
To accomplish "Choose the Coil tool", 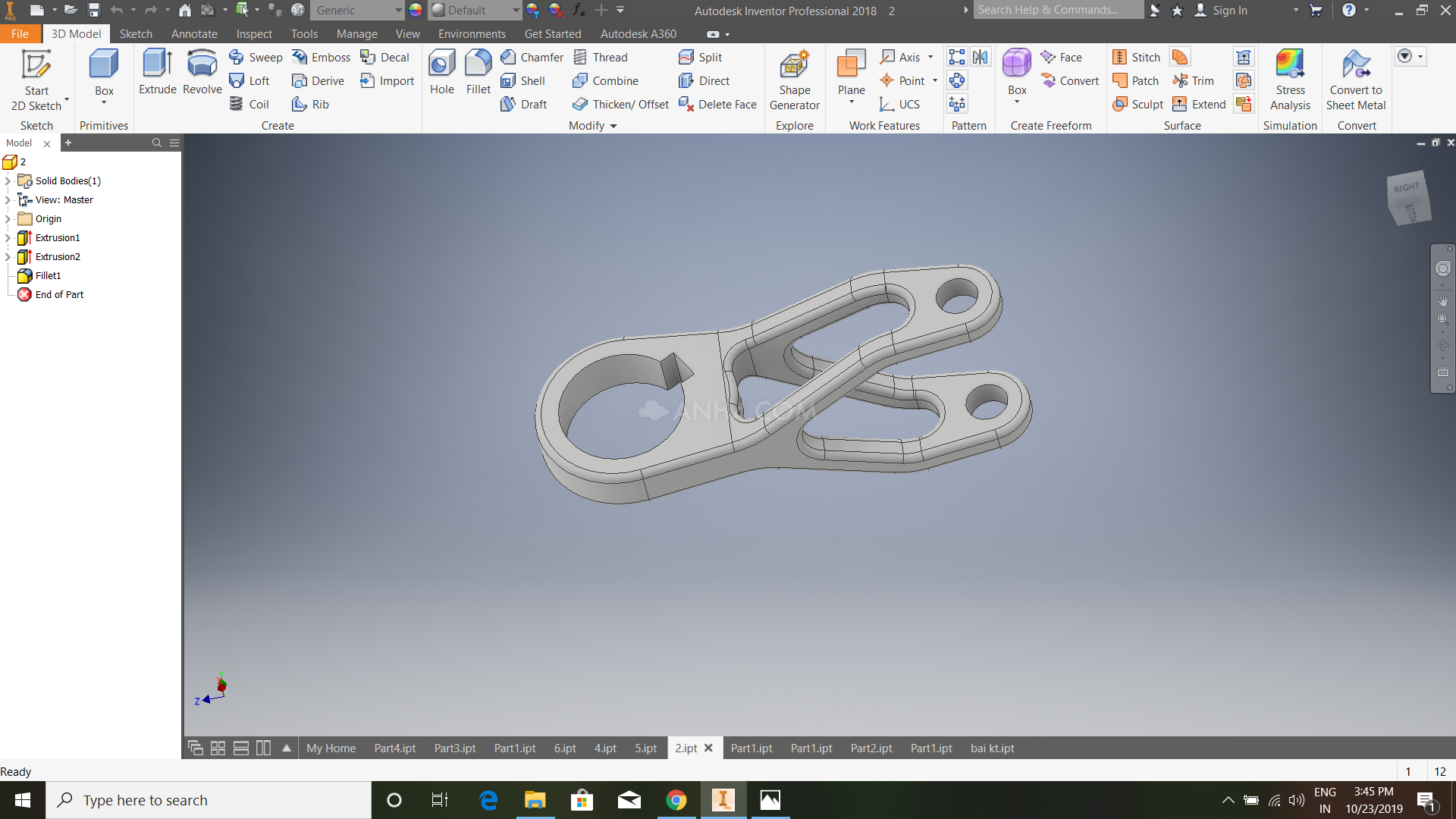I will [249, 105].
